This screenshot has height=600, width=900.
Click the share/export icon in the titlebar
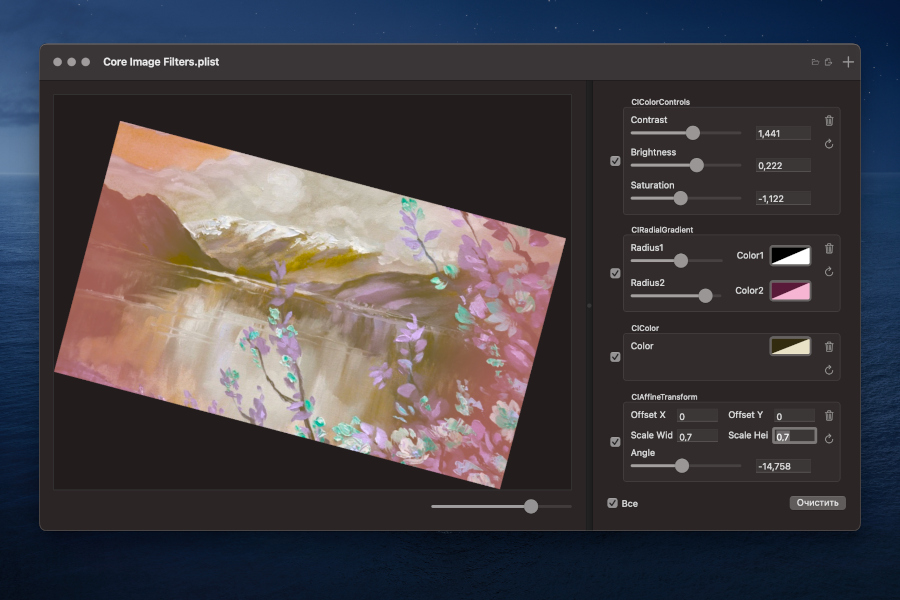(x=829, y=61)
